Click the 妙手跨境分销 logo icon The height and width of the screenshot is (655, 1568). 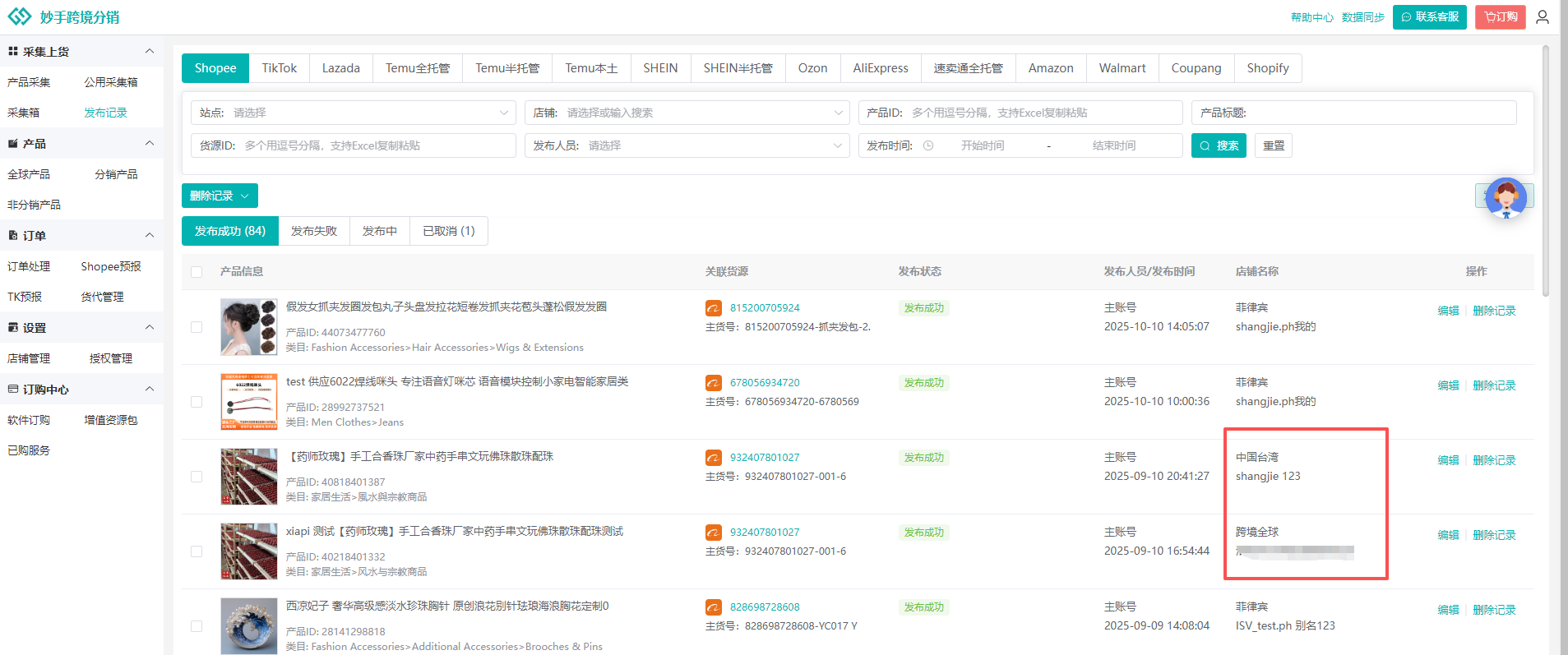coord(19,16)
